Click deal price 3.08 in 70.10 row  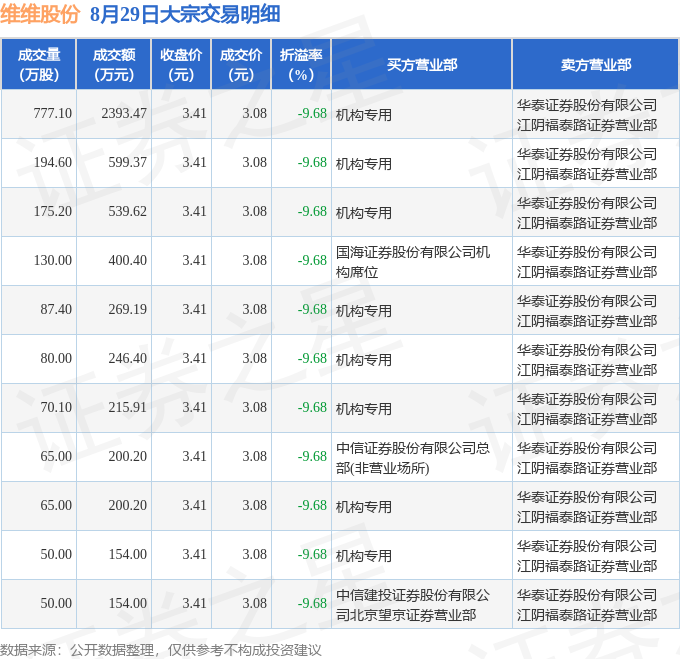click(254, 408)
